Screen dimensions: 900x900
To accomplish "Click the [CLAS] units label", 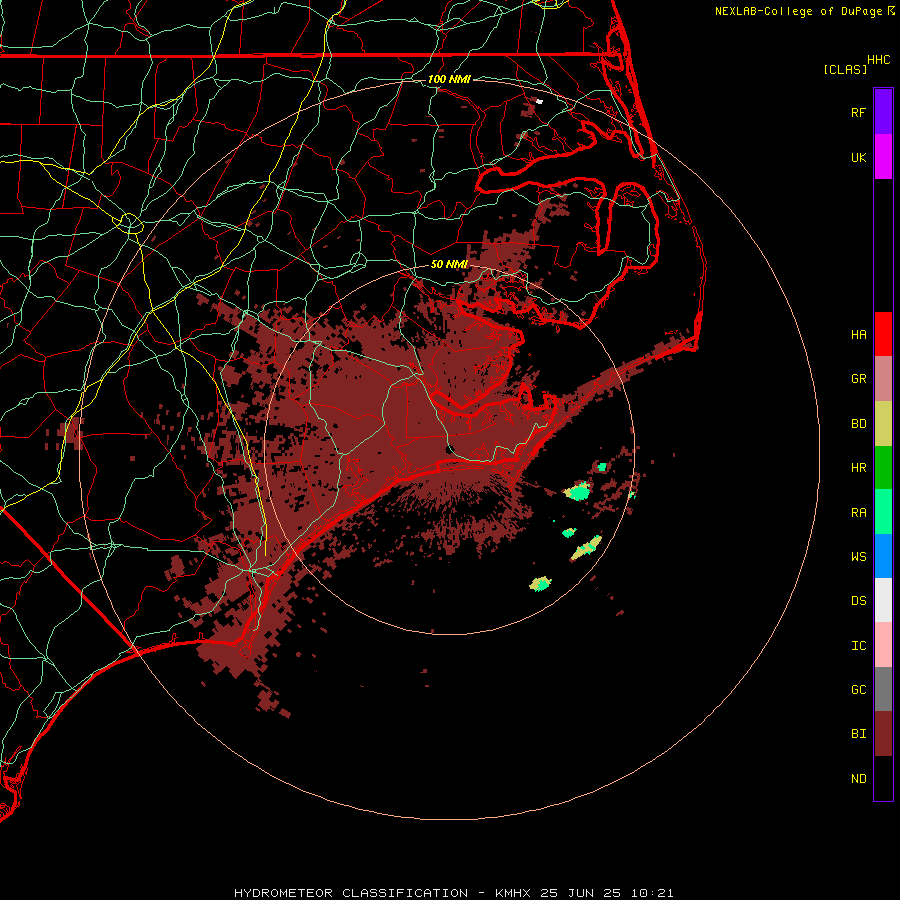I will (x=845, y=69).
